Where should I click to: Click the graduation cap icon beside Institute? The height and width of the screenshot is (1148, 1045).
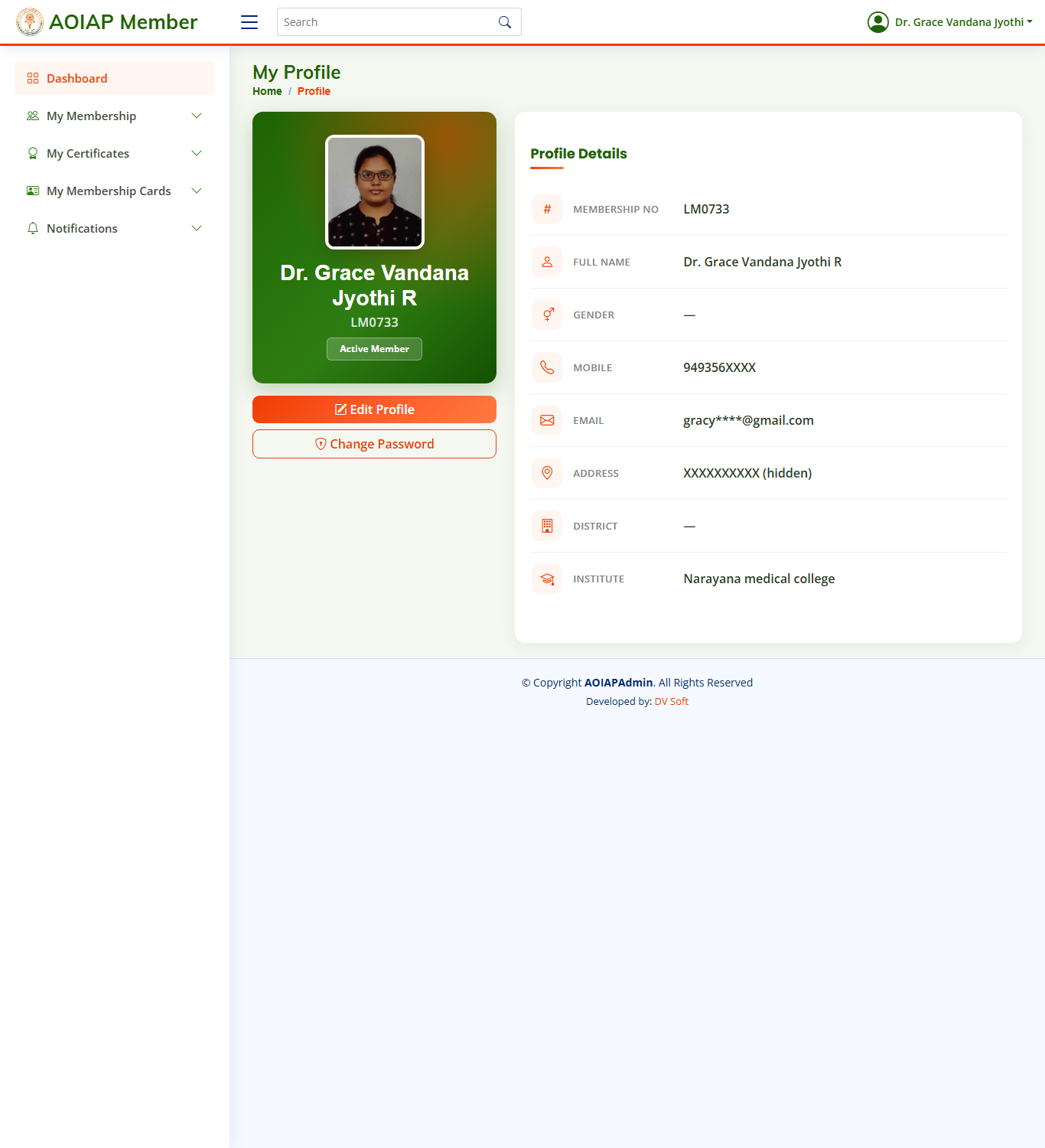(547, 579)
